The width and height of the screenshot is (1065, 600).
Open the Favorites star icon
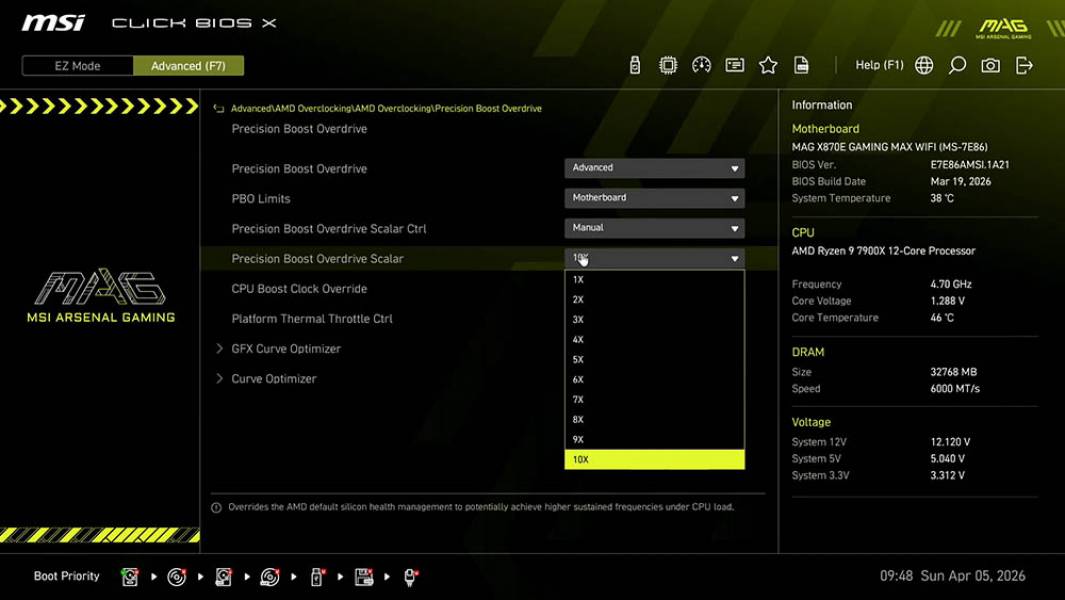[768, 64]
